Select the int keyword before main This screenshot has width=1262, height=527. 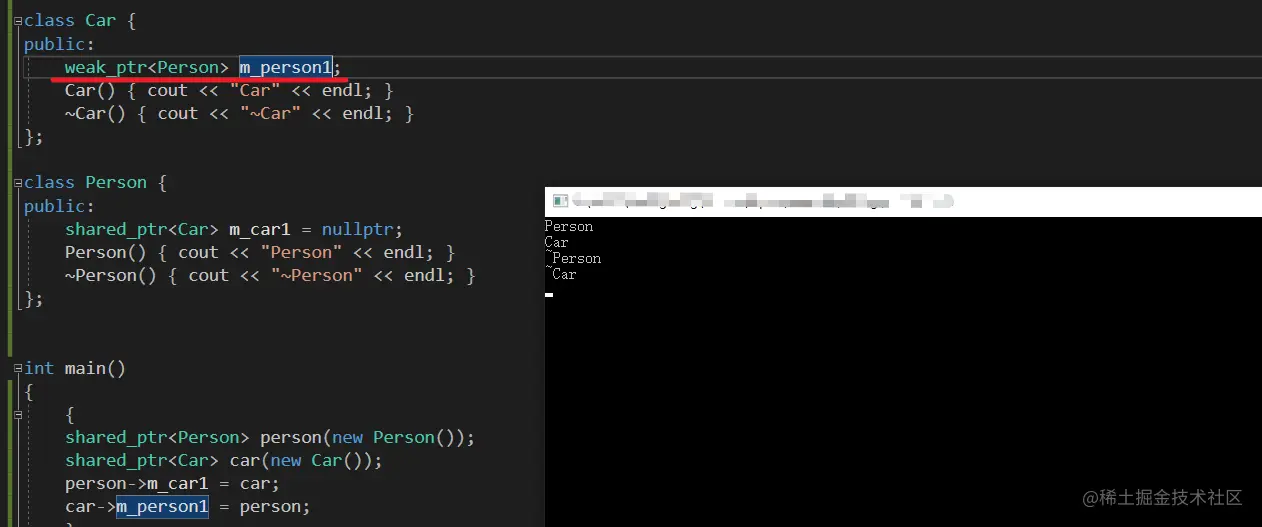(39, 368)
